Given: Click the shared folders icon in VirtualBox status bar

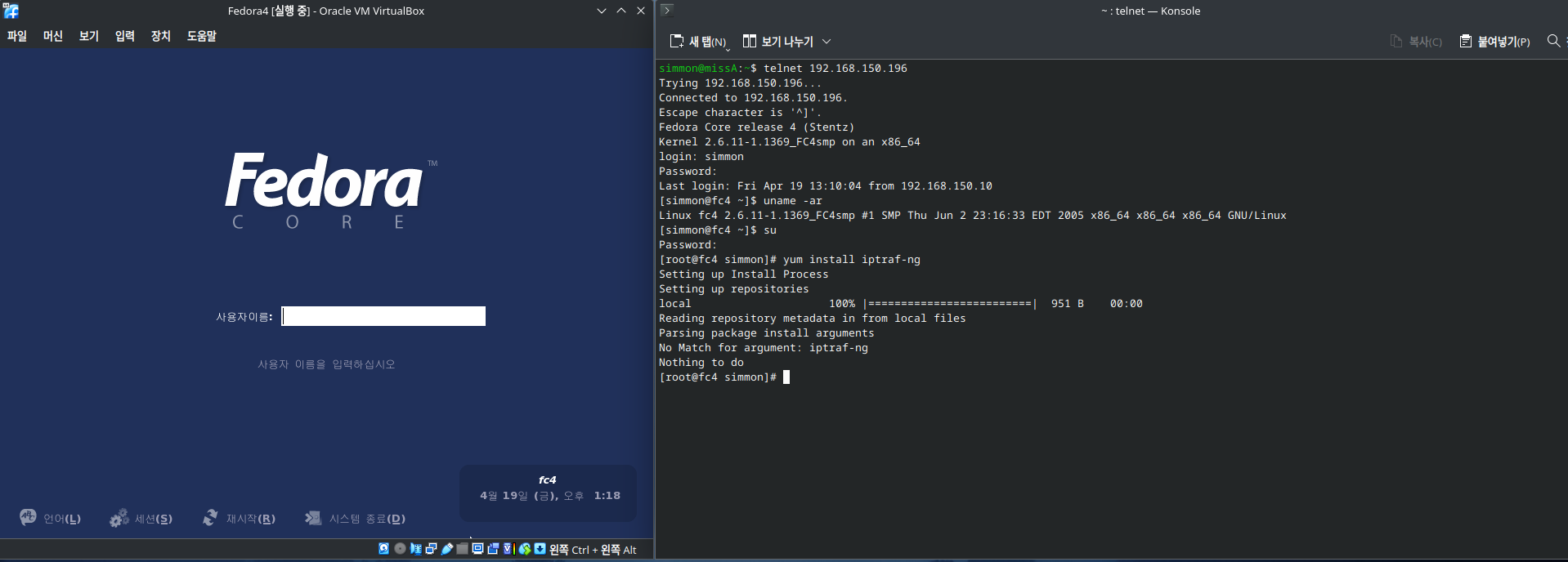Looking at the screenshot, I should click(462, 549).
